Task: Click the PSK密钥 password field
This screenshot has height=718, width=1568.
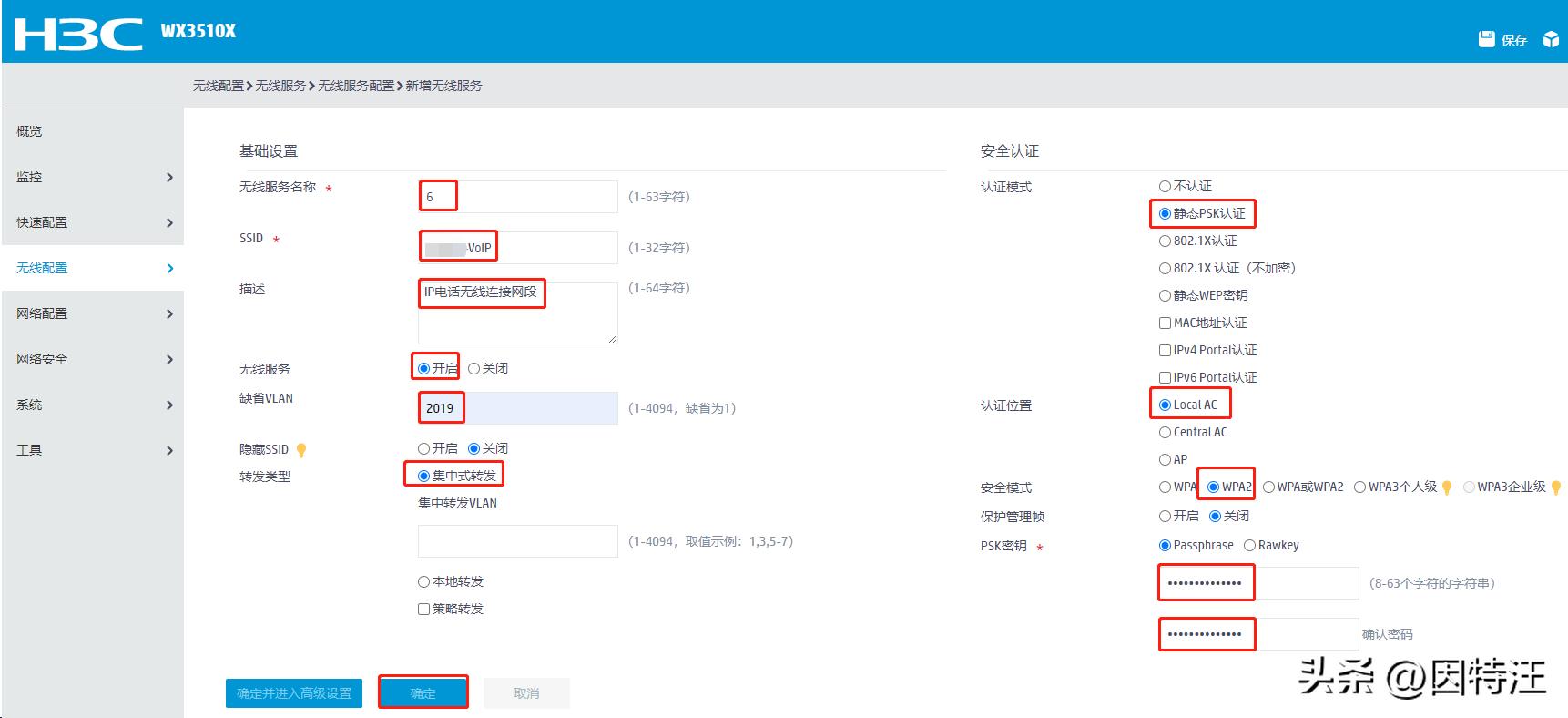Action: coord(1259,583)
